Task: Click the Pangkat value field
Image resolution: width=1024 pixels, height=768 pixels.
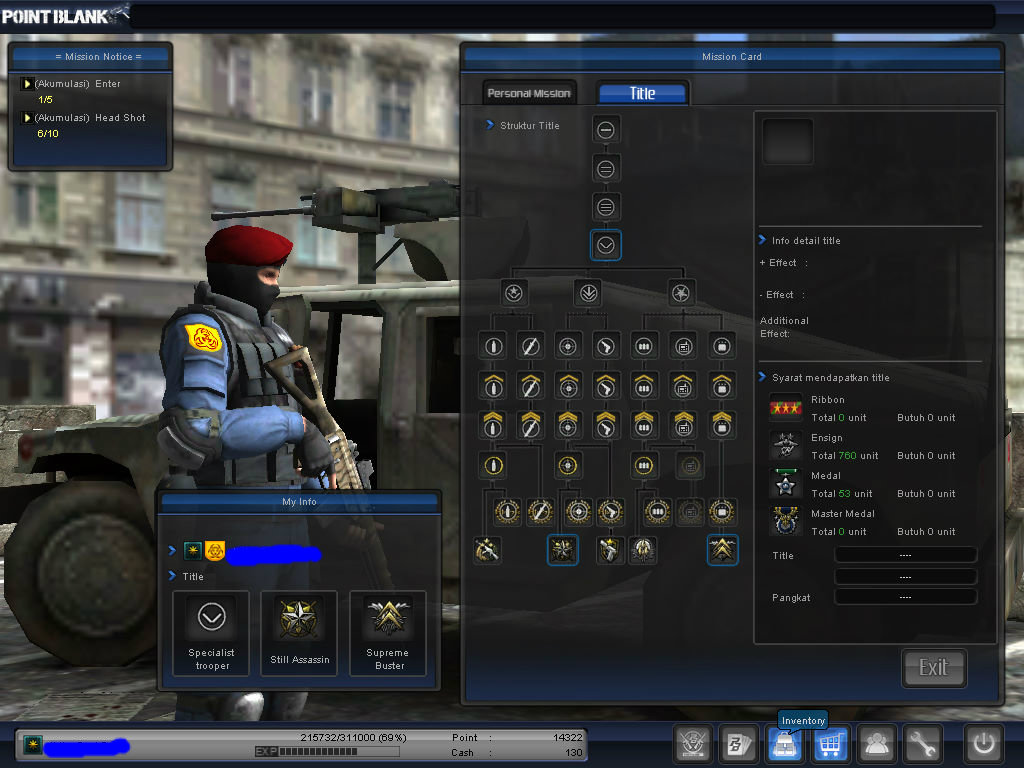Action: click(906, 597)
